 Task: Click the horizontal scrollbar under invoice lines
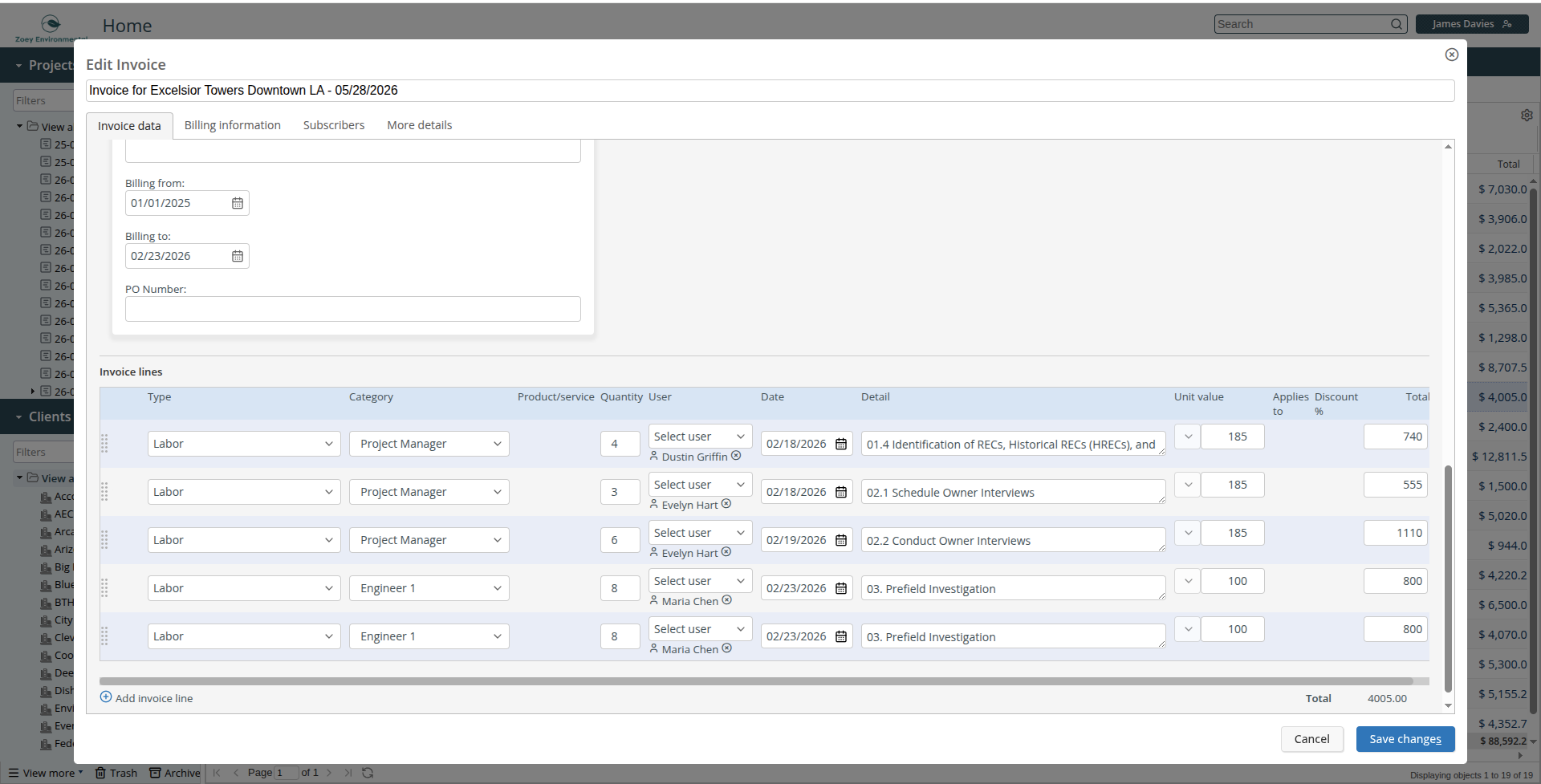coord(756,681)
